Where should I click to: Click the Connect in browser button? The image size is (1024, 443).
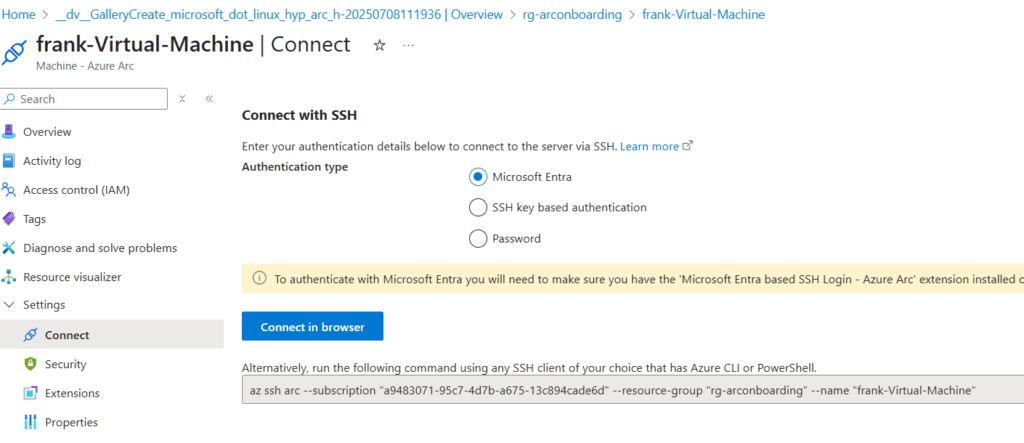tap(312, 327)
